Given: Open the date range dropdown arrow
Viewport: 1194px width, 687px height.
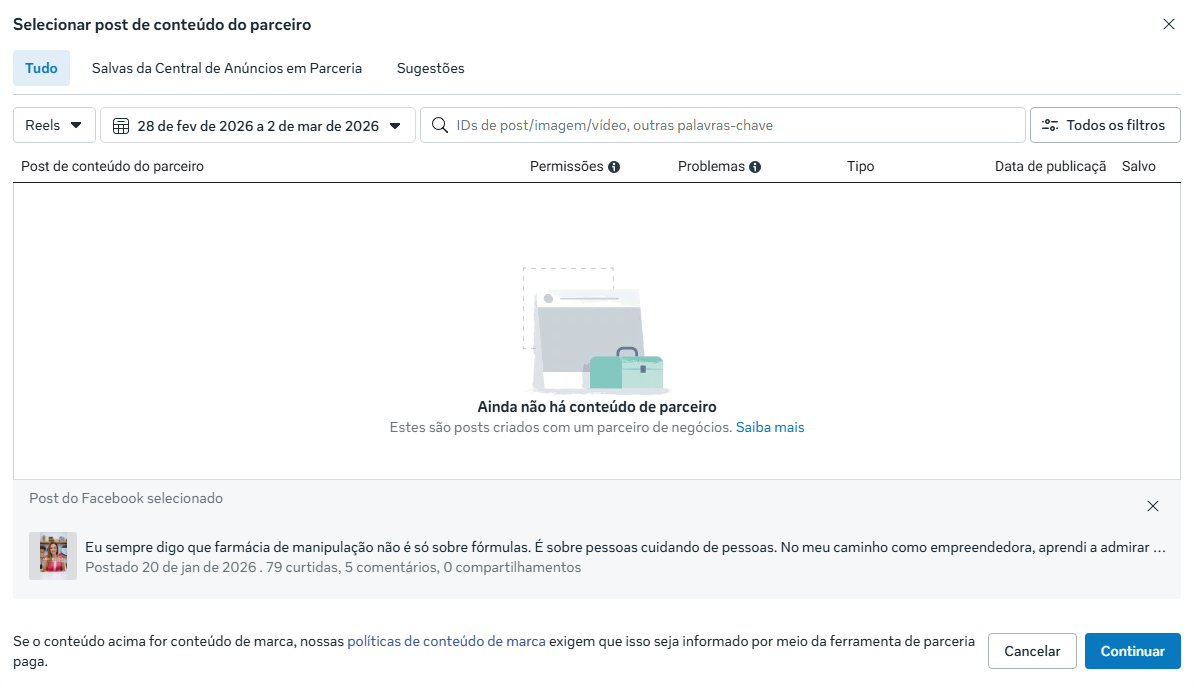Looking at the screenshot, I should click(x=395, y=126).
